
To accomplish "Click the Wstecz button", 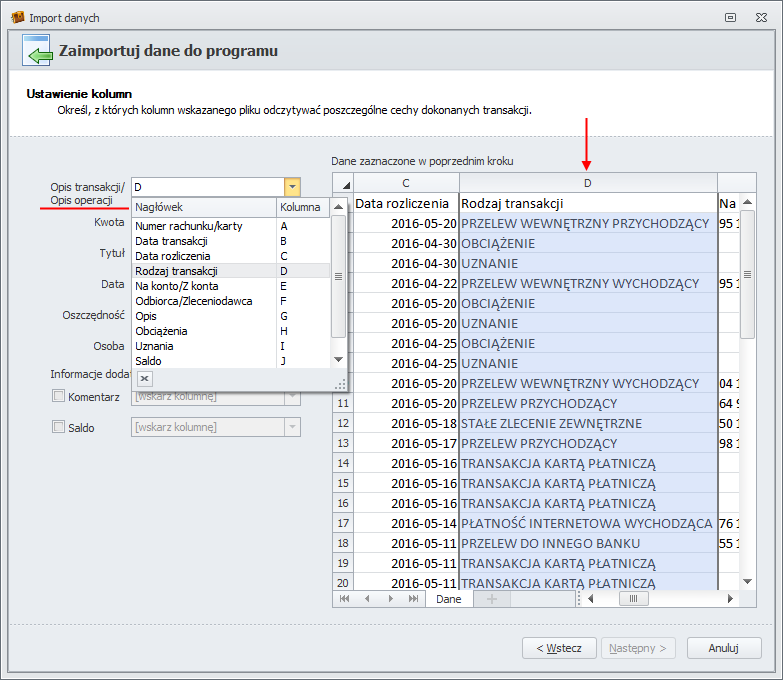I will (559, 648).
